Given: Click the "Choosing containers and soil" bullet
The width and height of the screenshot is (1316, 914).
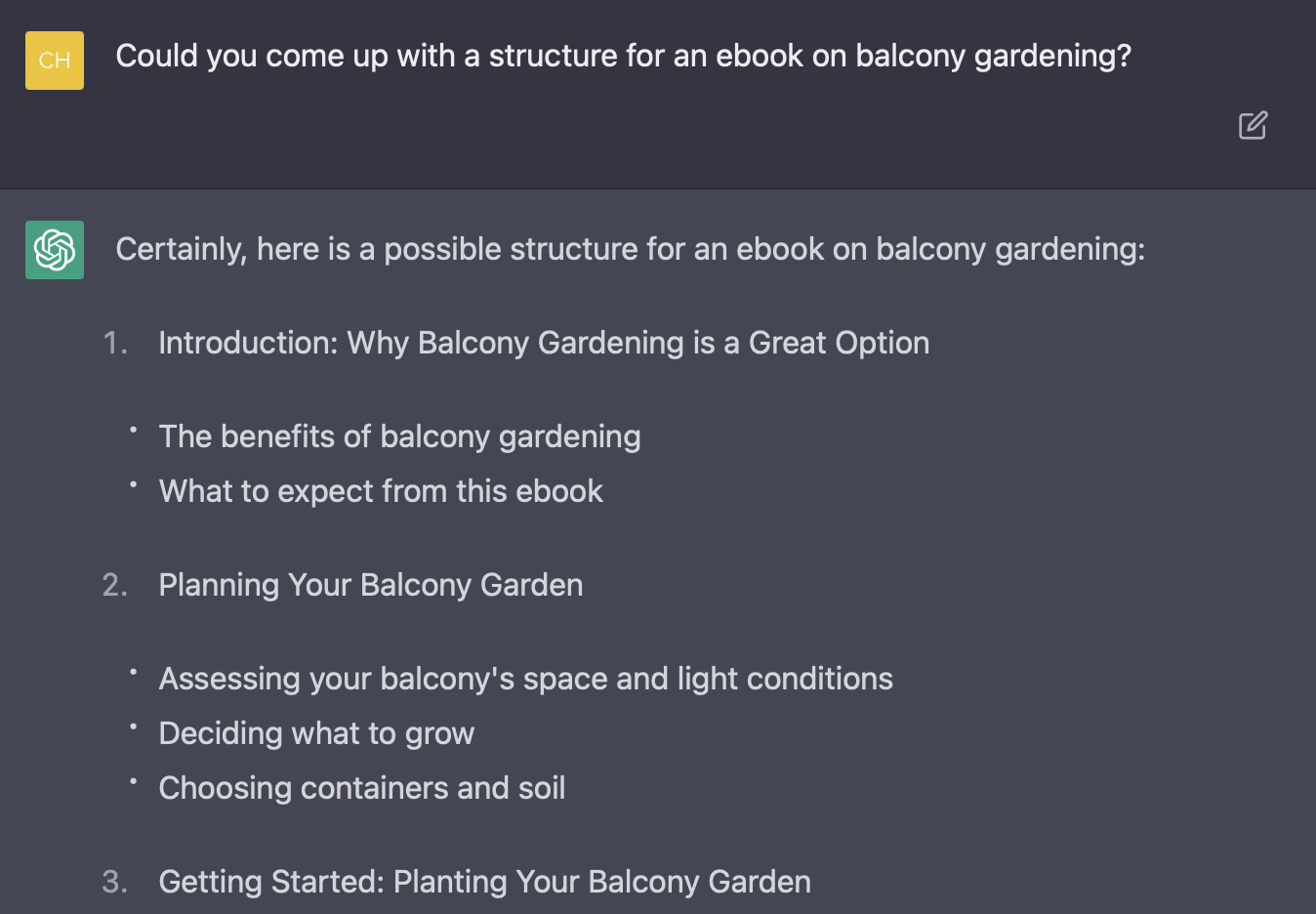Looking at the screenshot, I should [x=362, y=788].
